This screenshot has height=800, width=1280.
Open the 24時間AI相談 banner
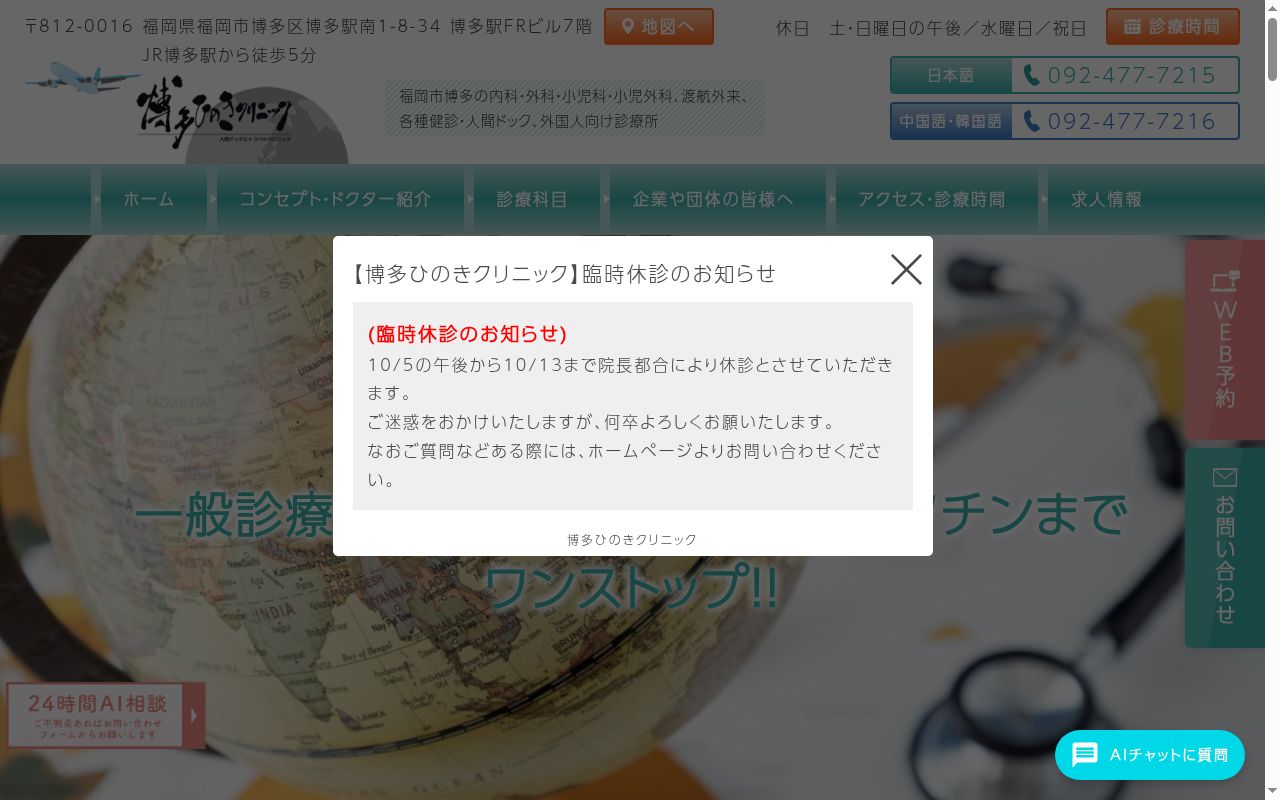[105, 715]
